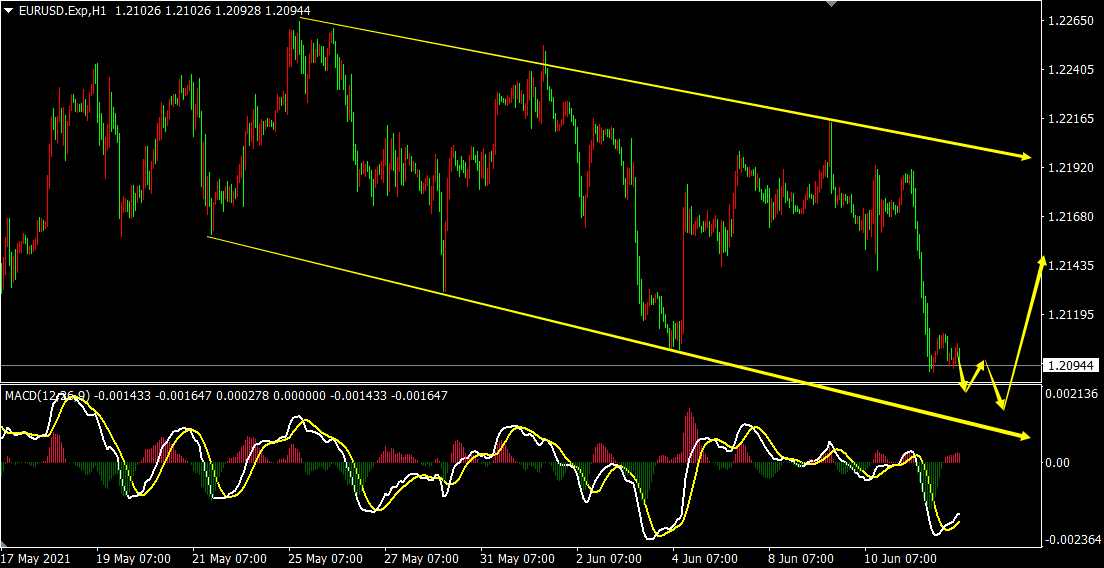Screen dimensions: 1104x568
Task: Click the 1.21920 price level on the axis
Action: tap(1069, 168)
